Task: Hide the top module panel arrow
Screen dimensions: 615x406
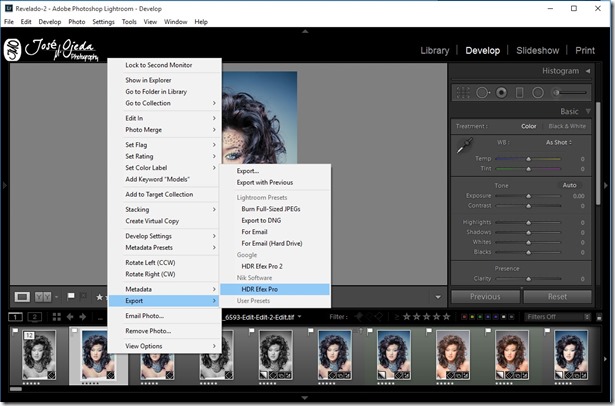Action: [305, 31]
